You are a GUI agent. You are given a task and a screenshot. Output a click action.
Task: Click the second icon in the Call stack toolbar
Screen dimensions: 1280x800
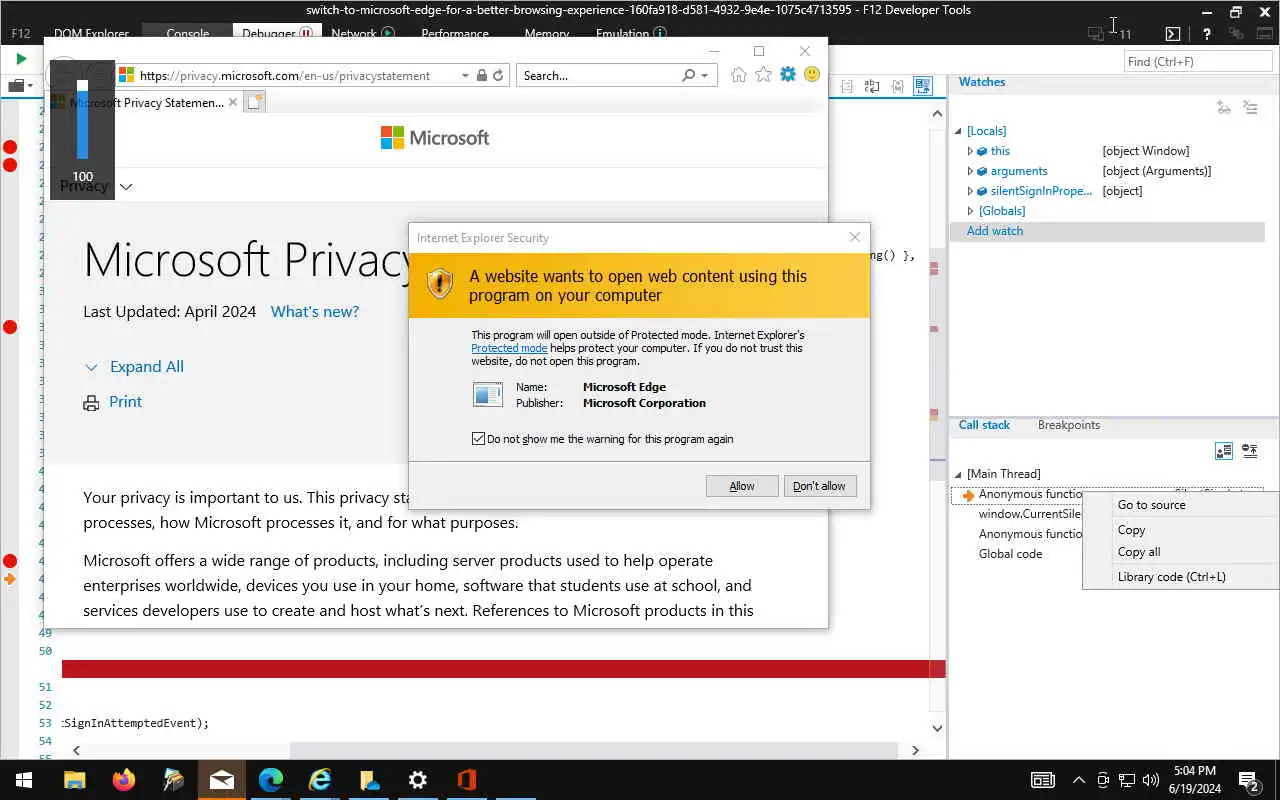(x=1250, y=451)
